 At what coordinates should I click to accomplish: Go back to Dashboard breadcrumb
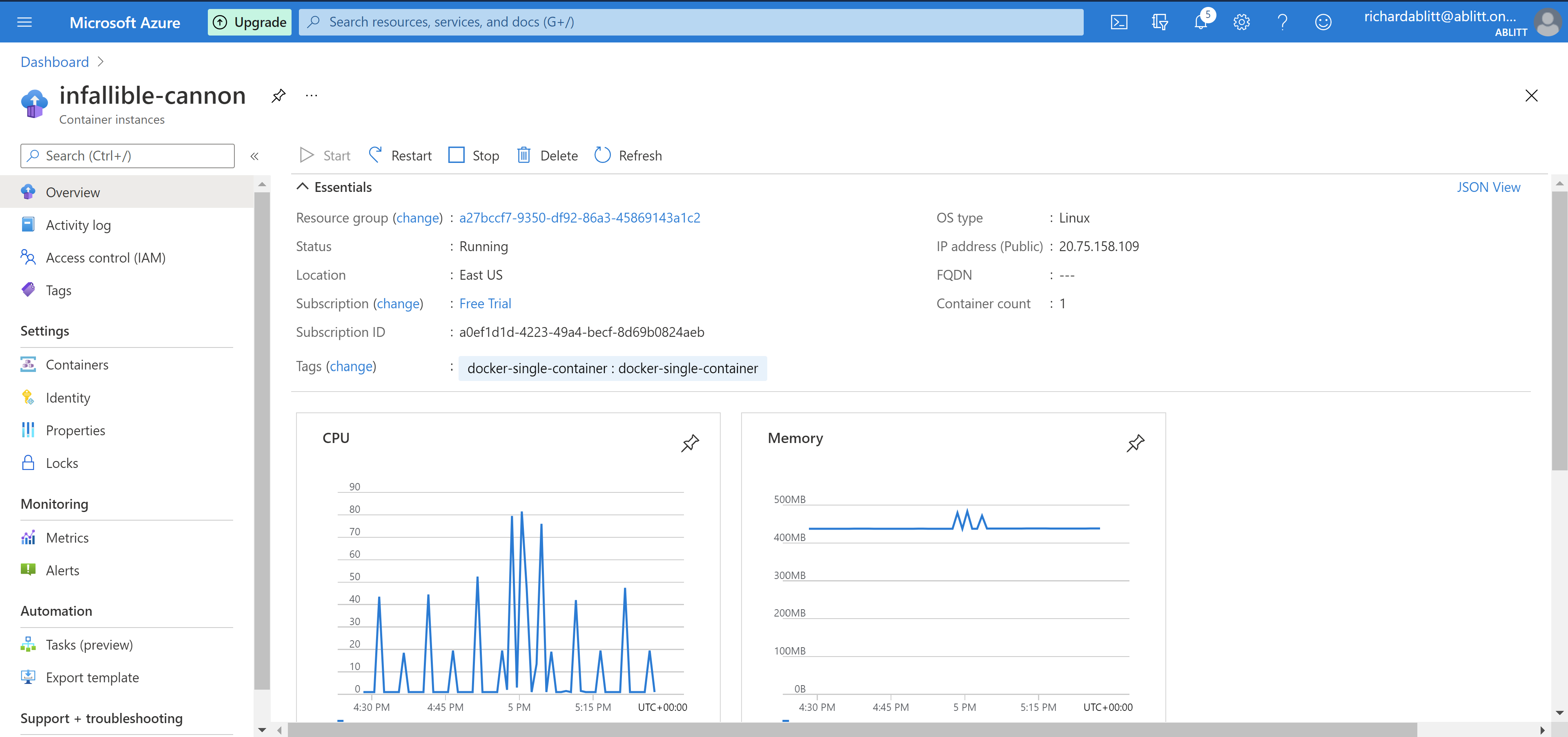click(x=55, y=62)
